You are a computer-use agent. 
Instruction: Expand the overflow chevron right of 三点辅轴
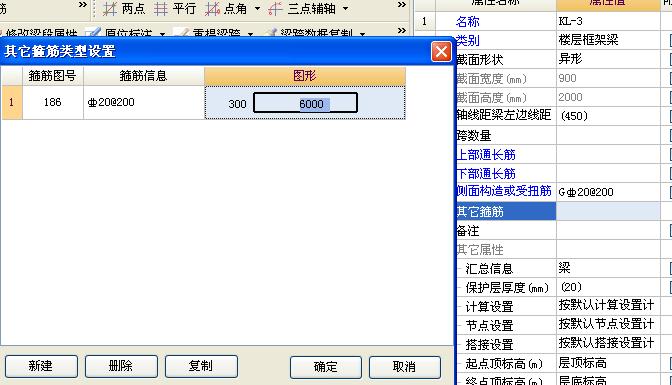pyautogui.click(x=402, y=5)
